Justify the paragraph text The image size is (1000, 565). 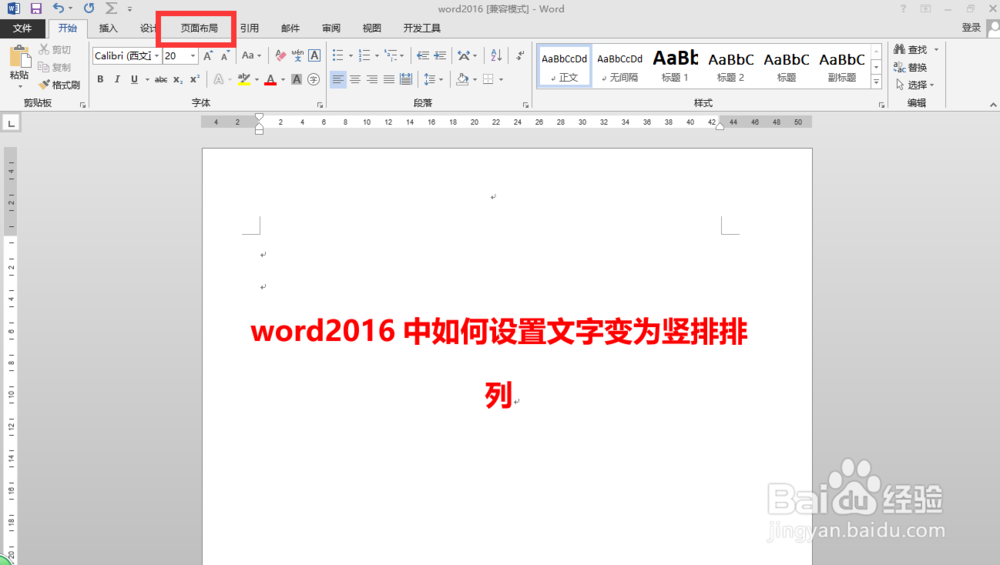[388, 80]
